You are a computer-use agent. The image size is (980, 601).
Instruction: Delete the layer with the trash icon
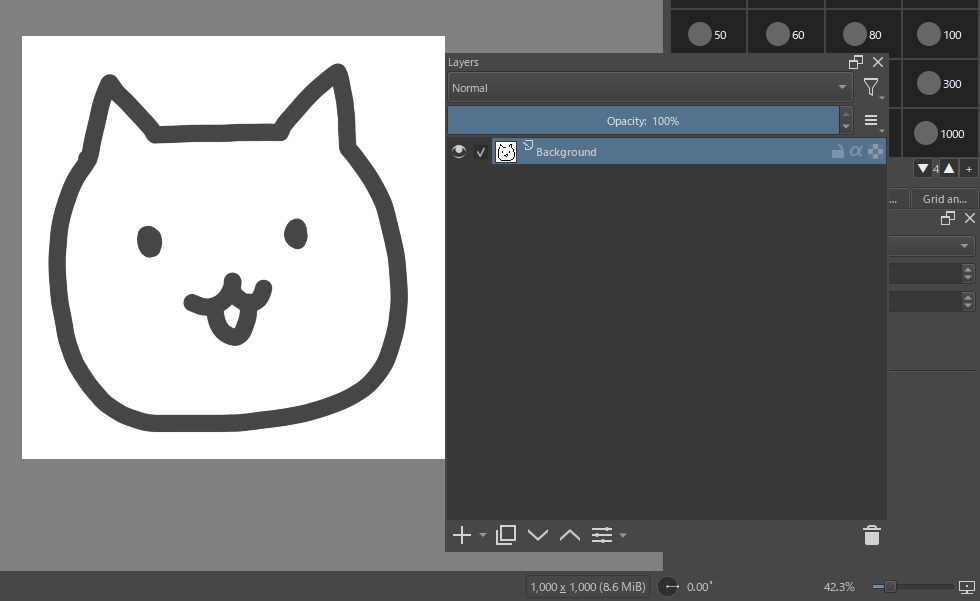[x=872, y=535]
